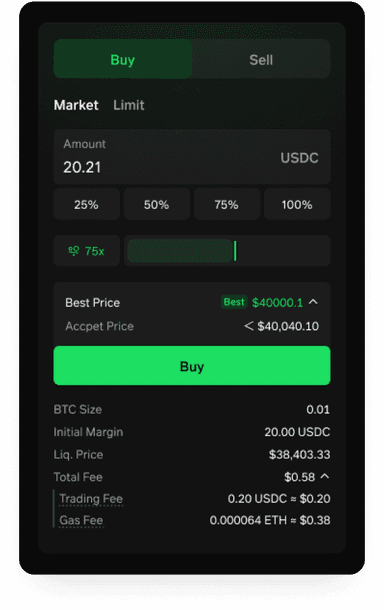Switch to the Sell side toggle

(261, 59)
